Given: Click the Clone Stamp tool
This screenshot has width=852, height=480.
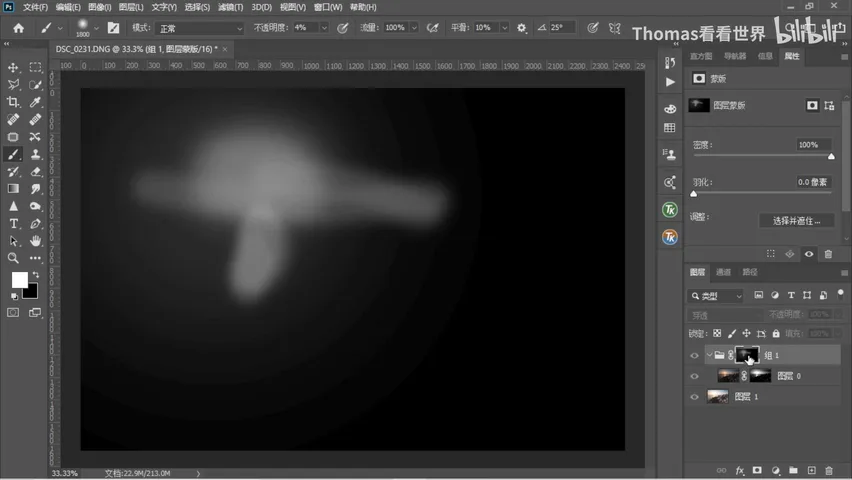Looking at the screenshot, I should point(35,154).
